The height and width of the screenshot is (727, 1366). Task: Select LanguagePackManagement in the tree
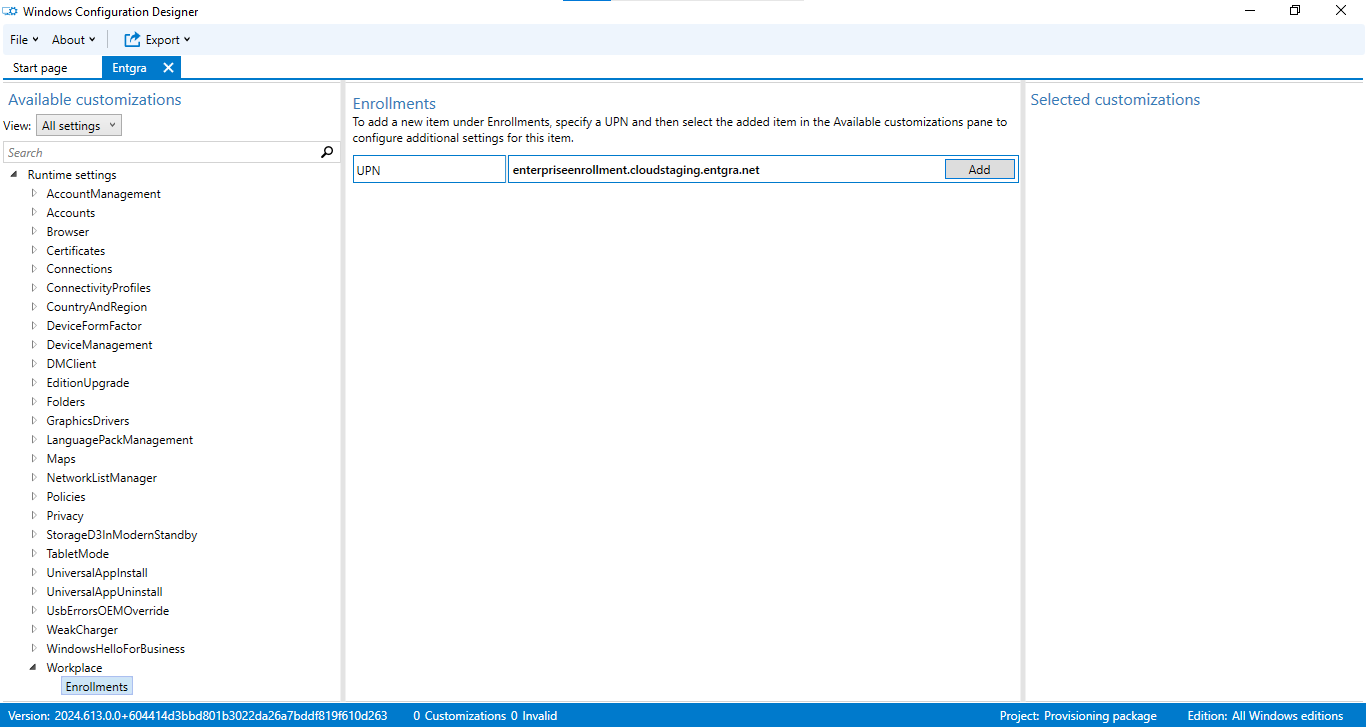tap(120, 440)
